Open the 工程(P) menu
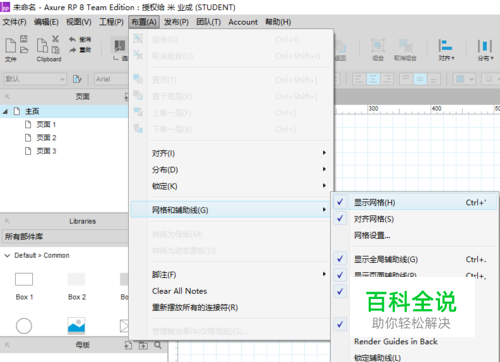This screenshot has width=500, height=362. coord(111,22)
